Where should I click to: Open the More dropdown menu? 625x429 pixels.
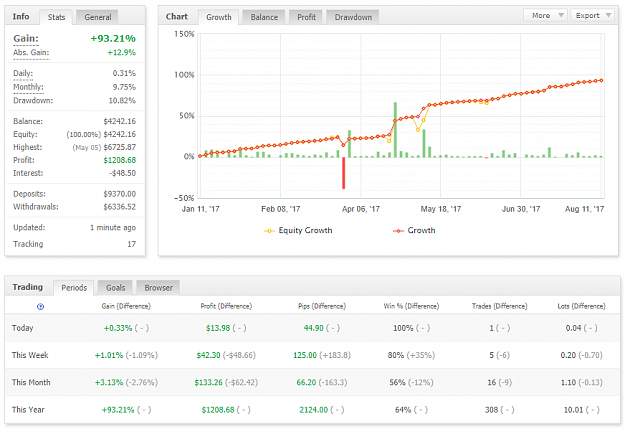[x=545, y=16]
